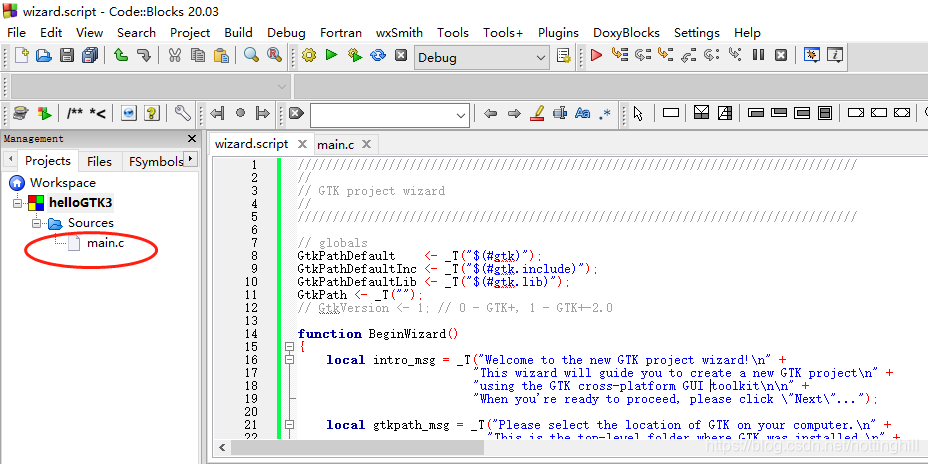Run the program with green play icon
The height and width of the screenshot is (464, 928).
tap(331, 55)
